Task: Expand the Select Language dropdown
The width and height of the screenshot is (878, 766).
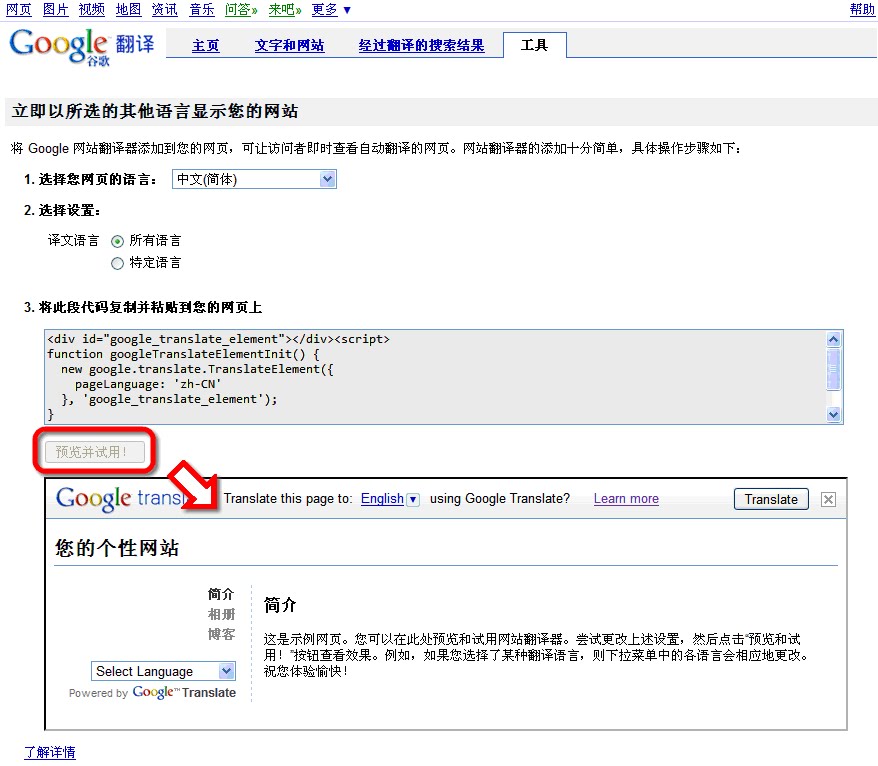Action: click(163, 671)
